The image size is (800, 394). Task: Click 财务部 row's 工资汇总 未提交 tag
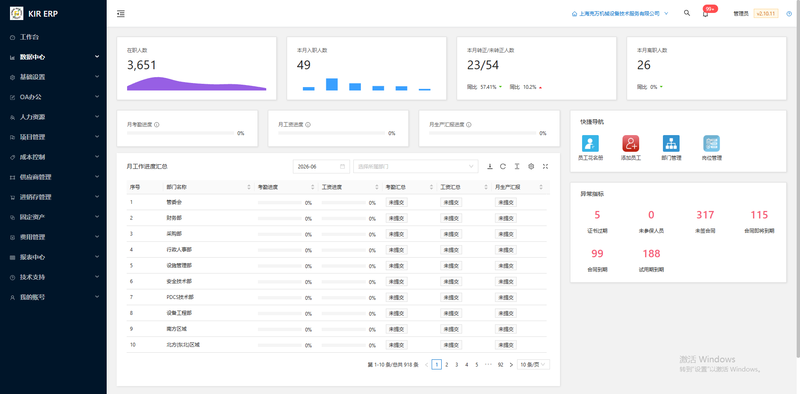tap(451, 218)
